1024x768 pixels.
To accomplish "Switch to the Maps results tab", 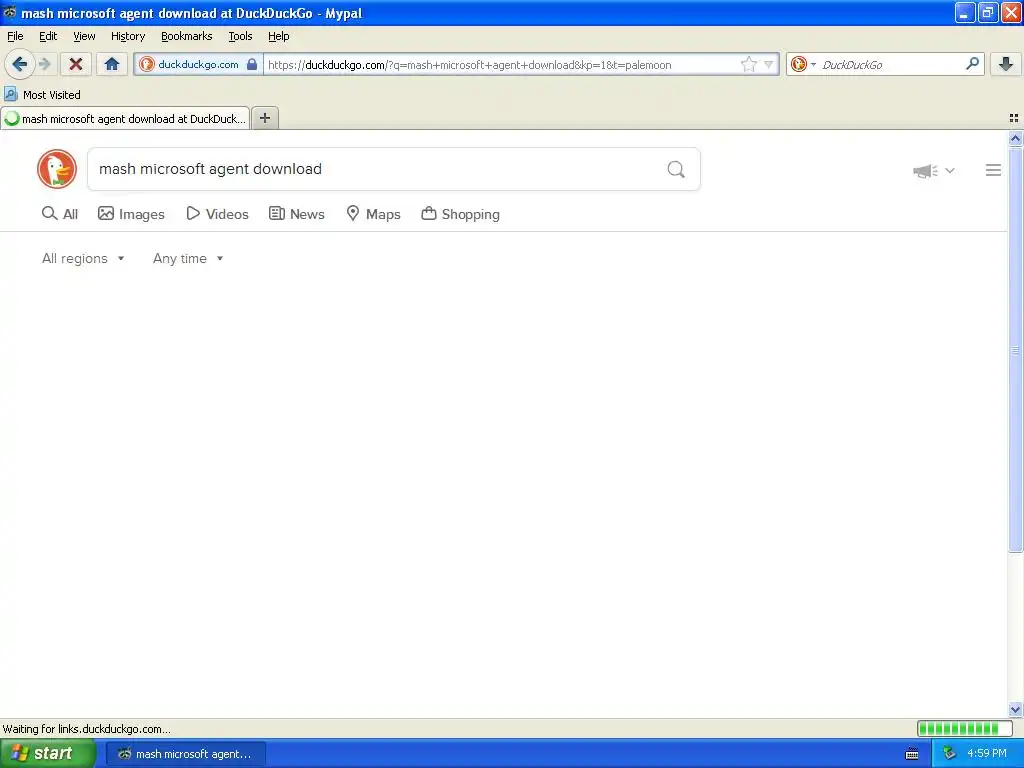I will click(x=373, y=214).
